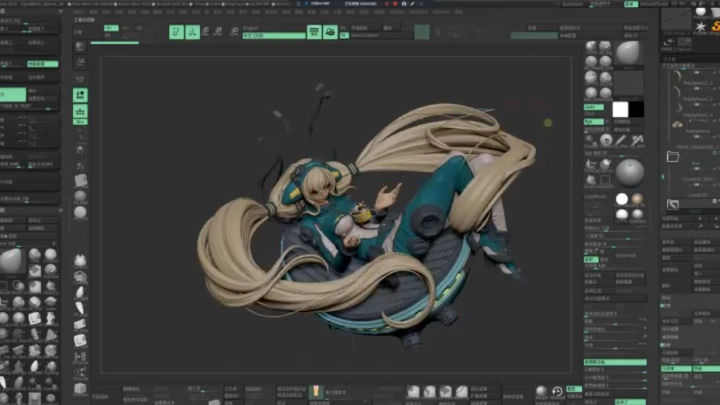Click the white sphere icon on left shelf
The image size is (720, 405).
click(80, 212)
